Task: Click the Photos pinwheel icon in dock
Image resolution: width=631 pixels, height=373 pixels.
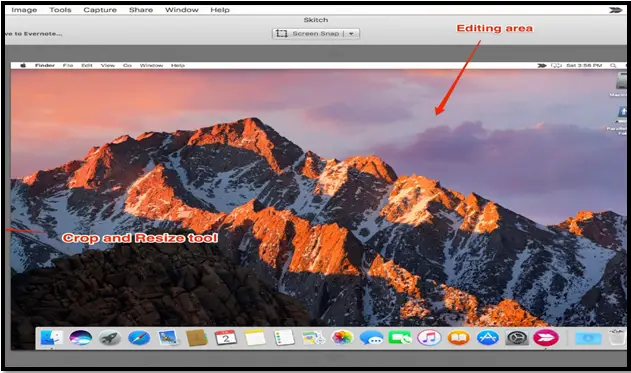Action: [x=342, y=337]
